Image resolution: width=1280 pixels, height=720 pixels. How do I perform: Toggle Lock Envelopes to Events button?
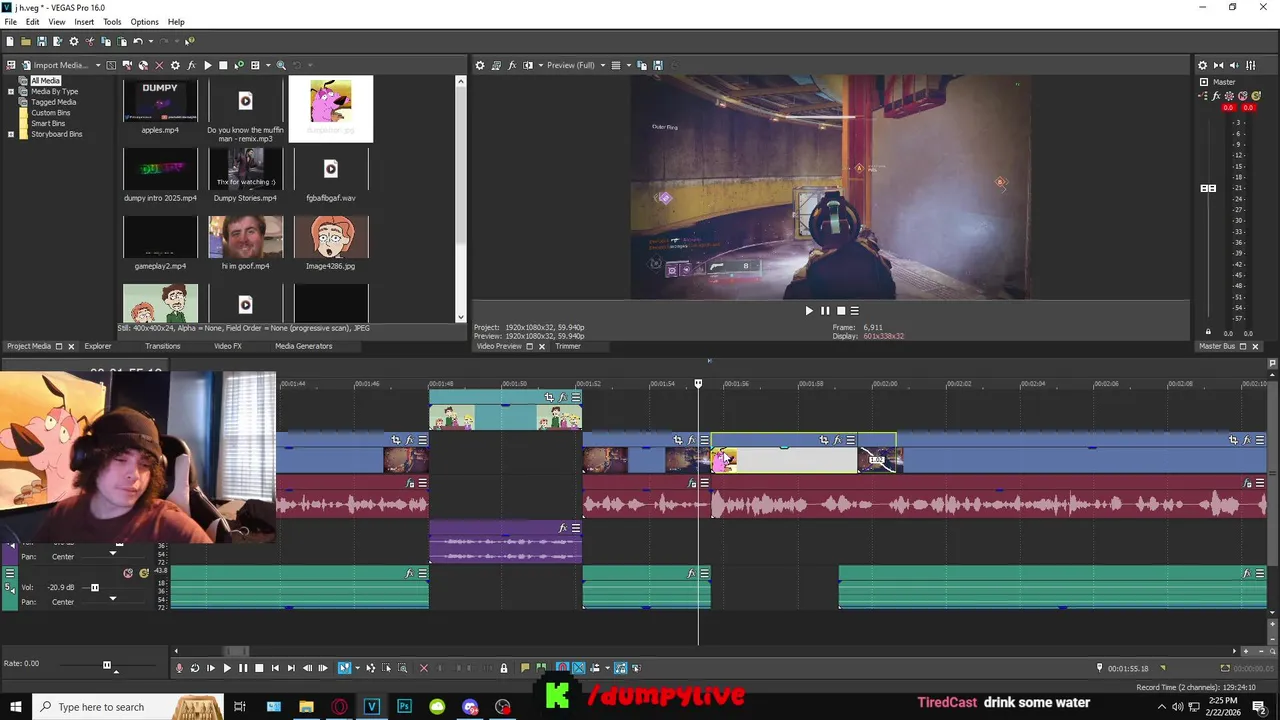pyautogui.click(x=620, y=668)
